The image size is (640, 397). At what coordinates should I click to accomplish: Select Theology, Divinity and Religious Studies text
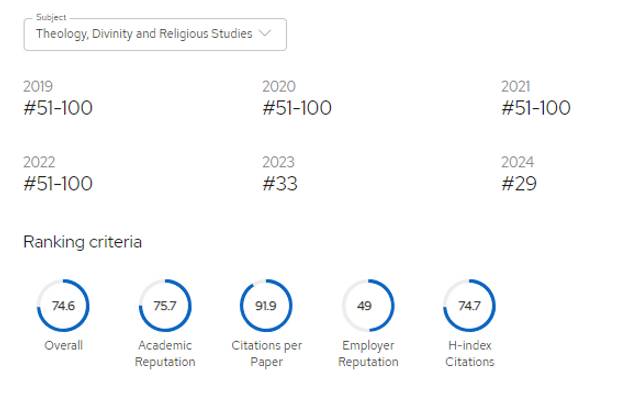click(x=144, y=33)
